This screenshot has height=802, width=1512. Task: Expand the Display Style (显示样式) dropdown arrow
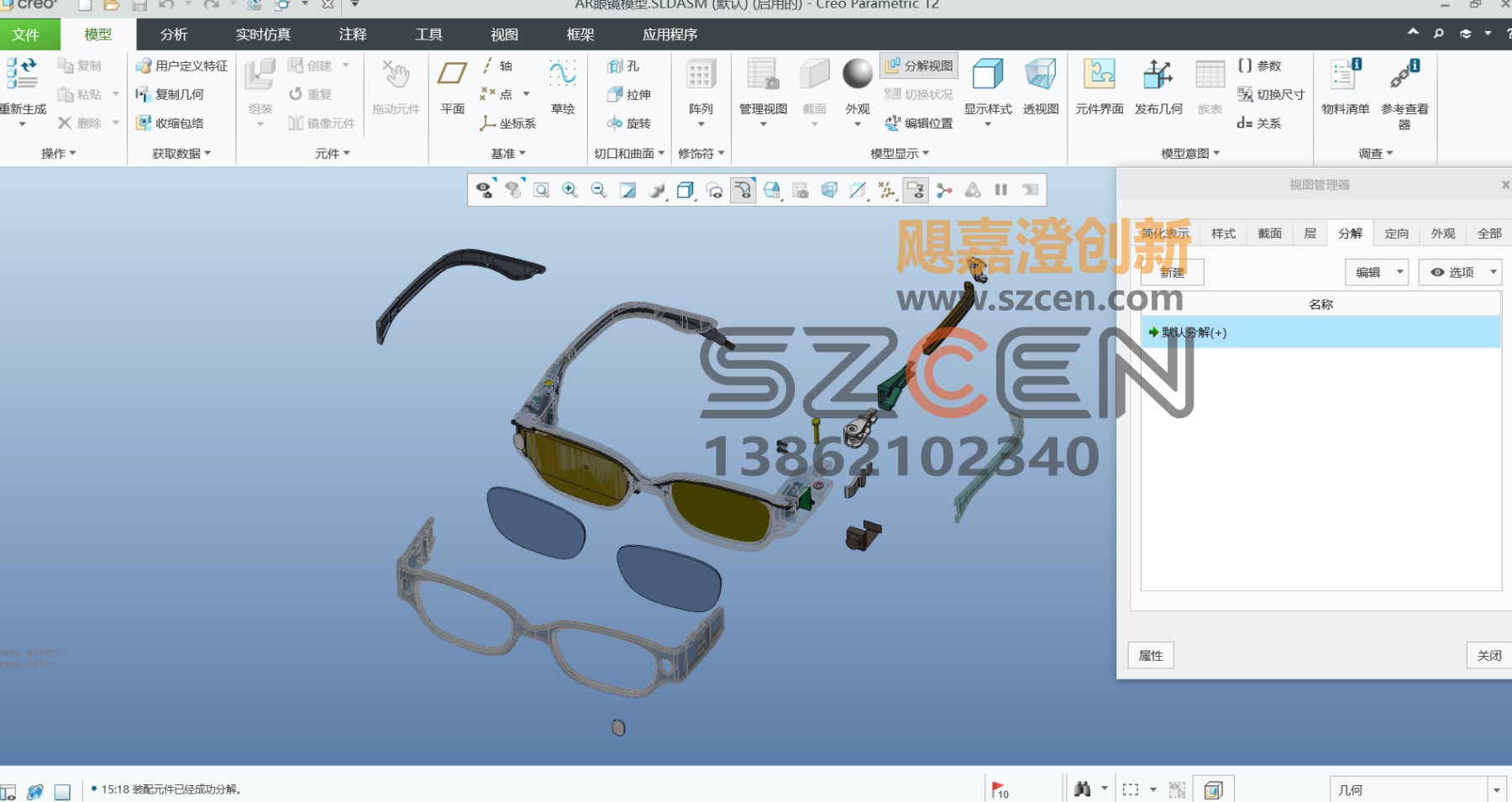click(x=988, y=124)
